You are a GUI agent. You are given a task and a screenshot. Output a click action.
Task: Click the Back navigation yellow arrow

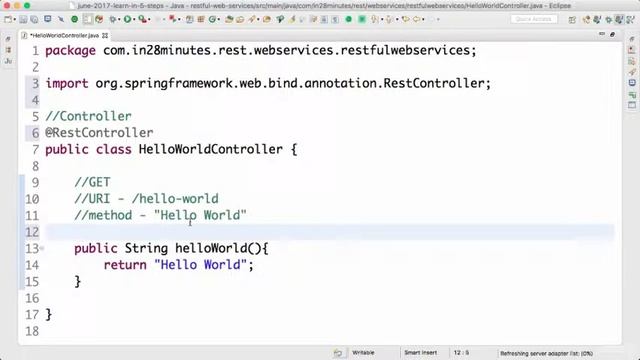click(416, 19)
